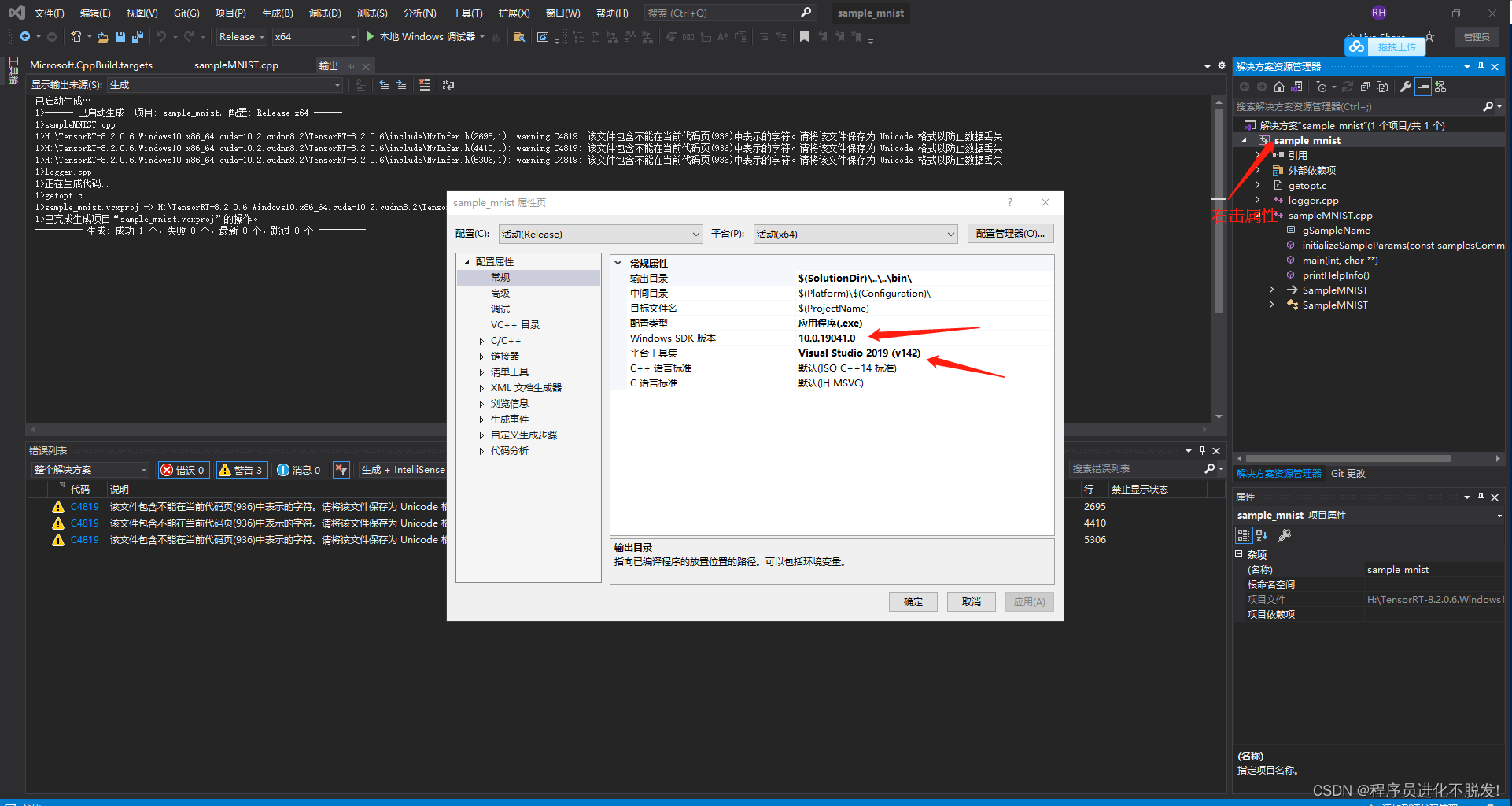The width and height of the screenshot is (1512, 806).
Task: Expand the 链接器 node in property tree
Action: point(481,357)
